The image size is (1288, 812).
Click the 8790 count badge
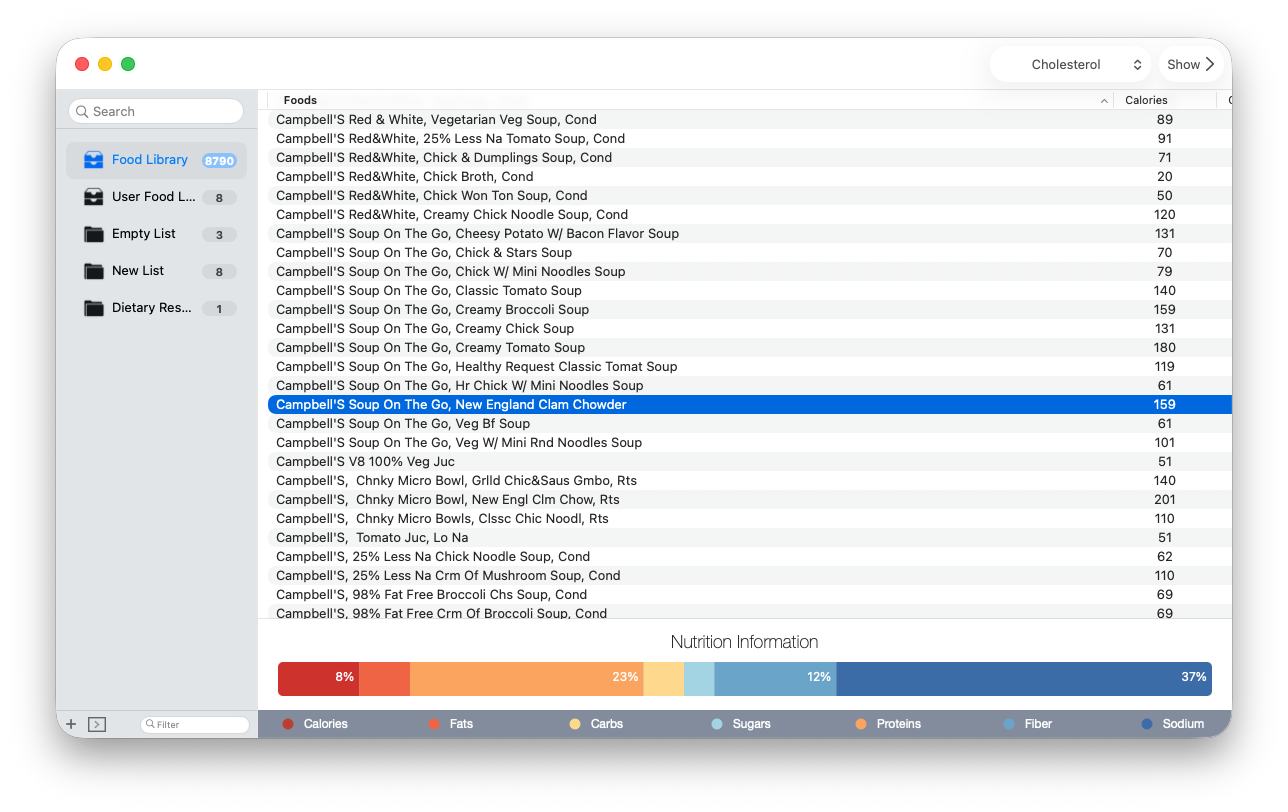(219, 160)
